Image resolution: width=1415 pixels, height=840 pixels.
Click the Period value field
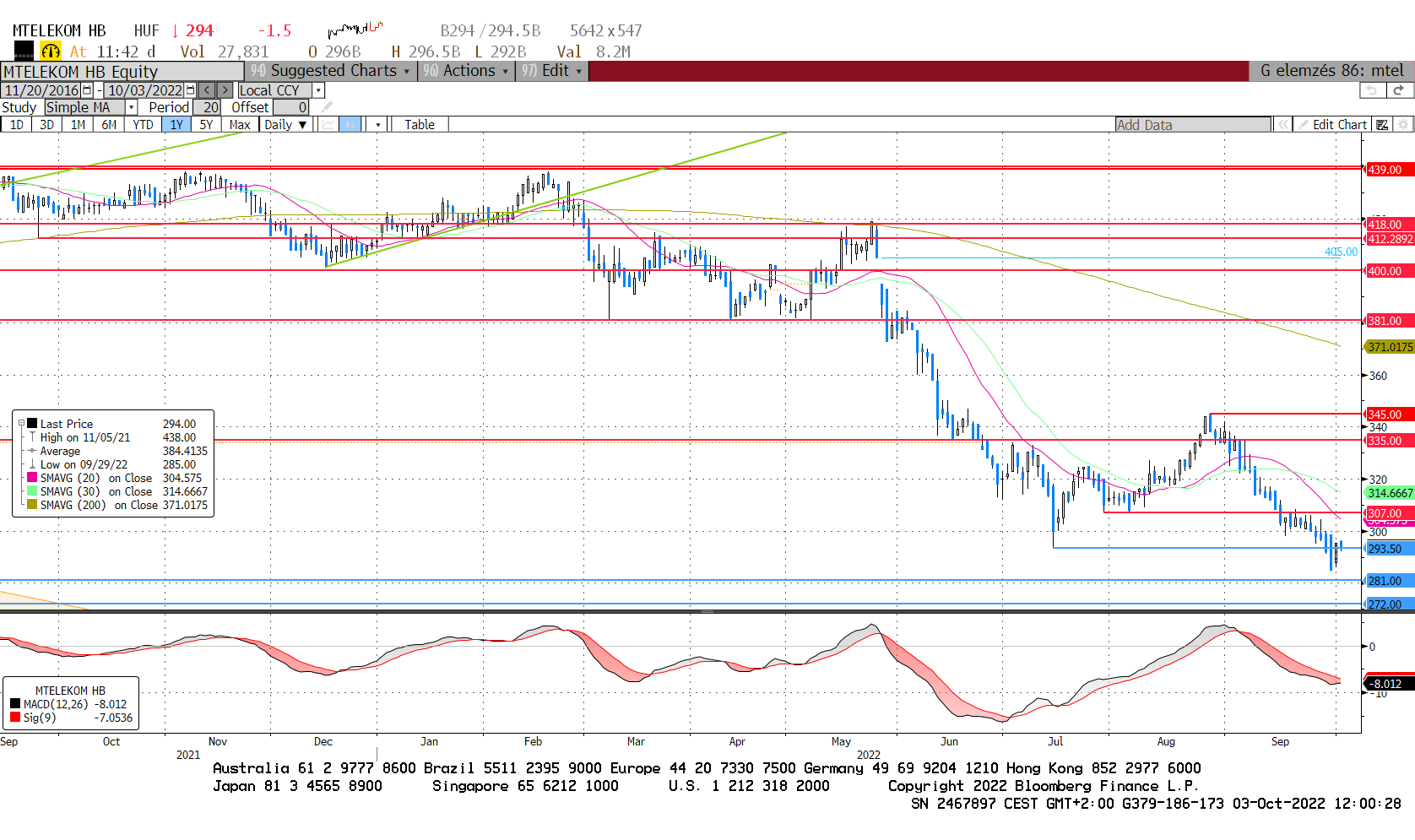point(207,107)
